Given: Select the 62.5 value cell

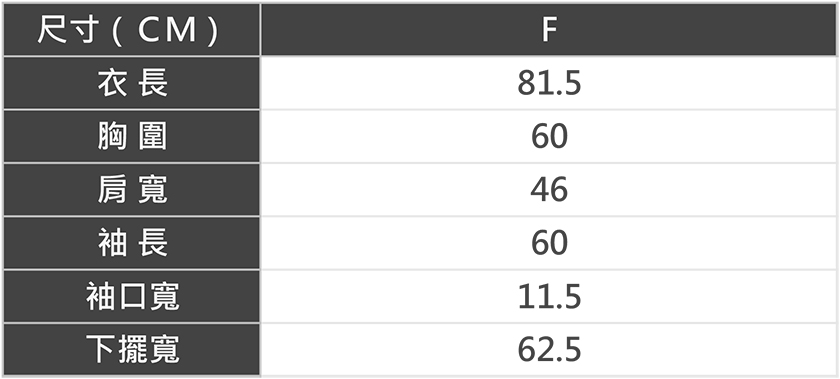Looking at the screenshot, I should click(x=549, y=350).
